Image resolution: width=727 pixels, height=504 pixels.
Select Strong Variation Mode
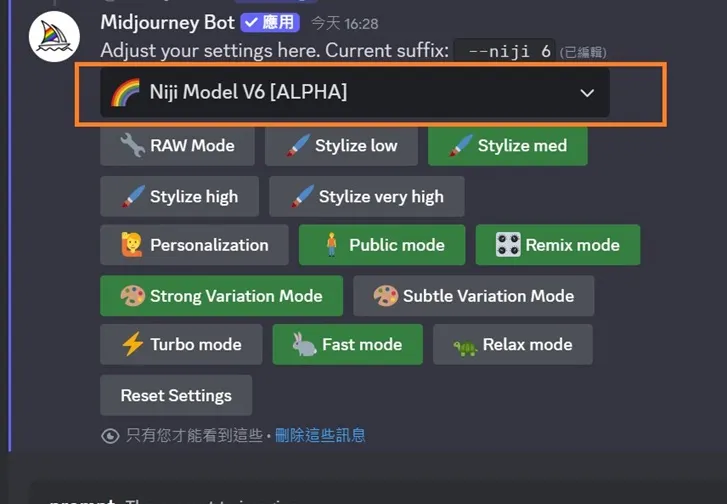(x=222, y=296)
